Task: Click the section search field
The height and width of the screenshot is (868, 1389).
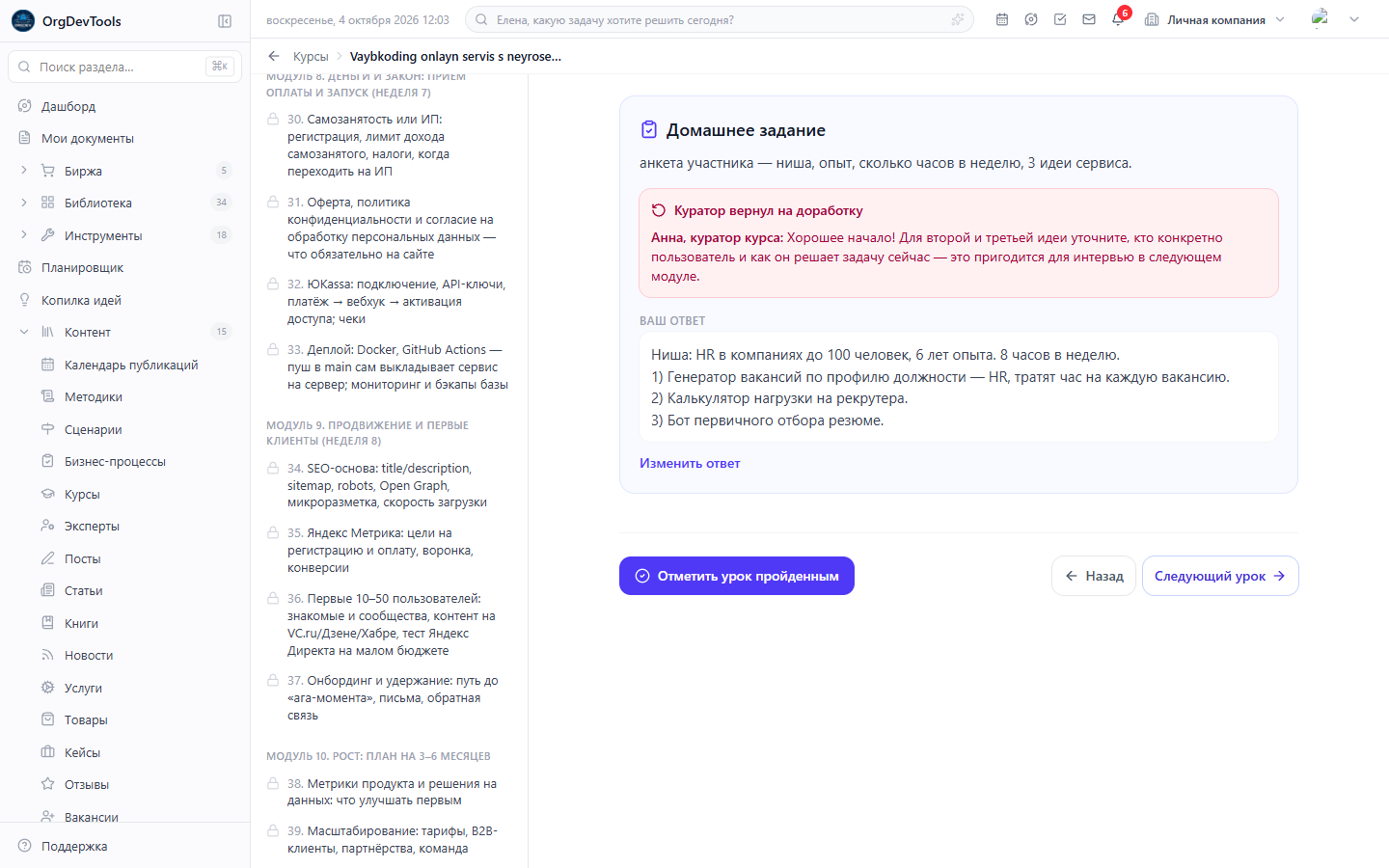Action: (x=125, y=67)
